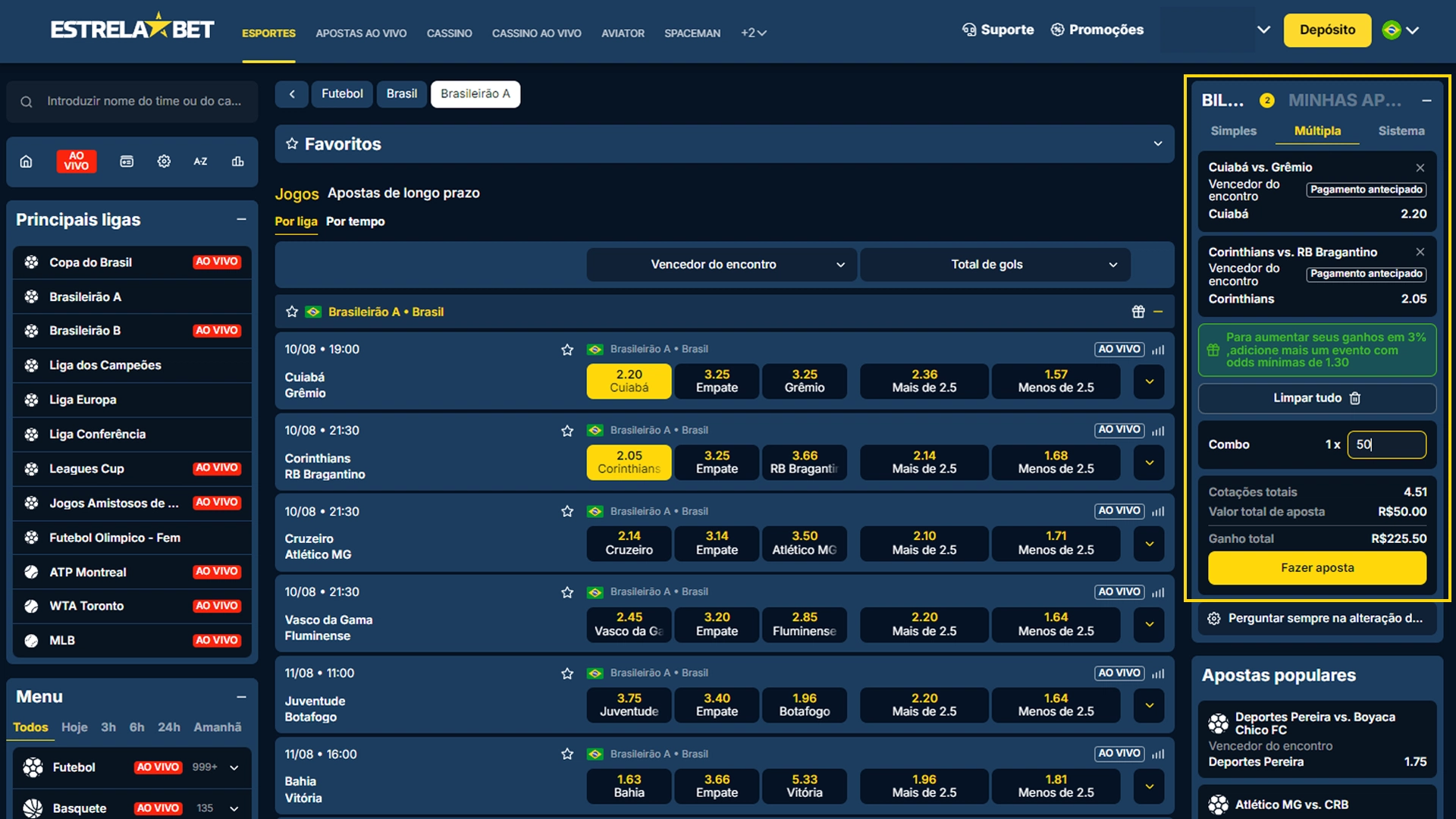Open AVIATOR top menu
The image size is (1456, 819).
click(x=623, y=33)
